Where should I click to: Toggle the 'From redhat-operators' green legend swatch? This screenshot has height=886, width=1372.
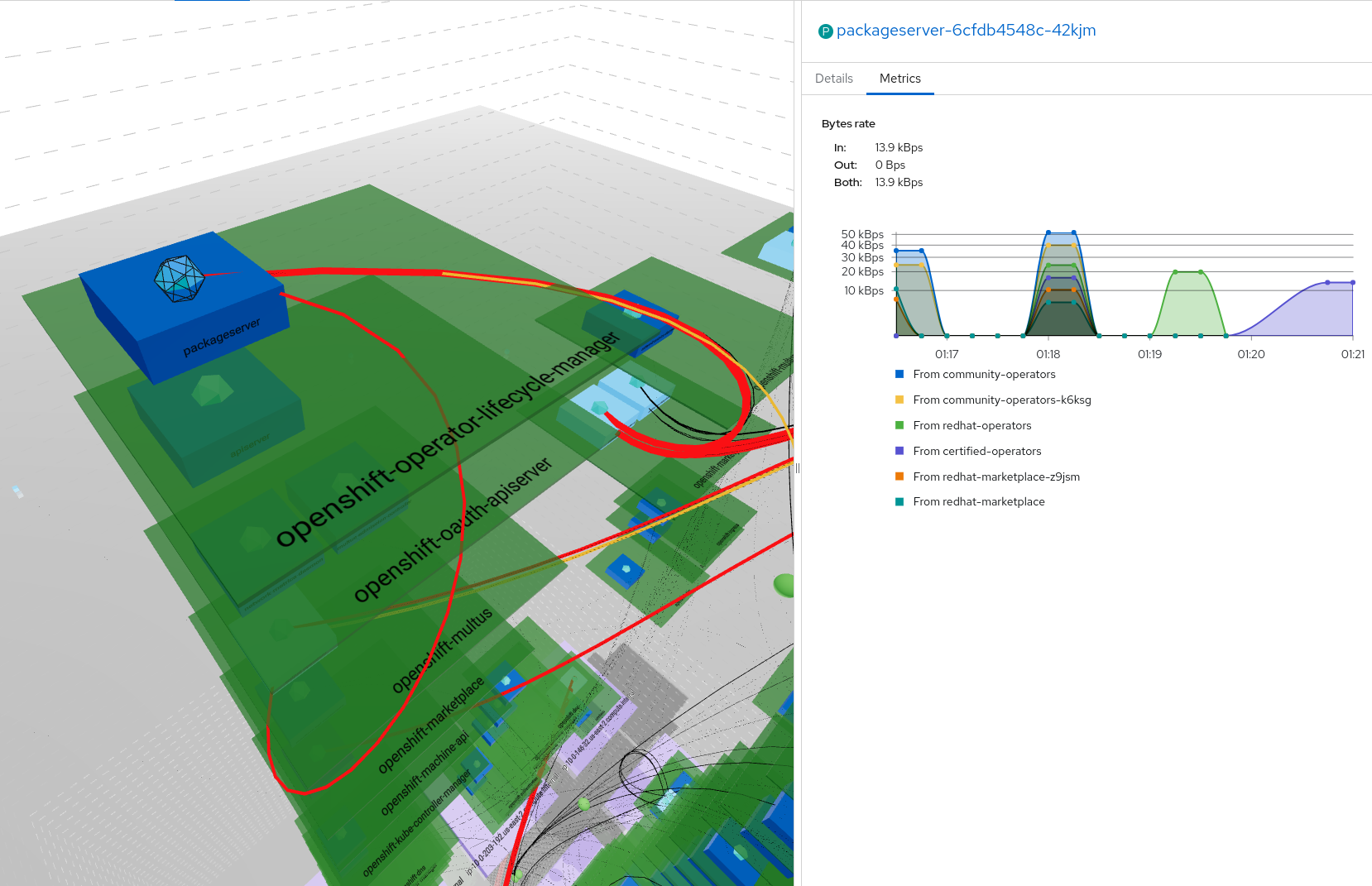(899, 425)
